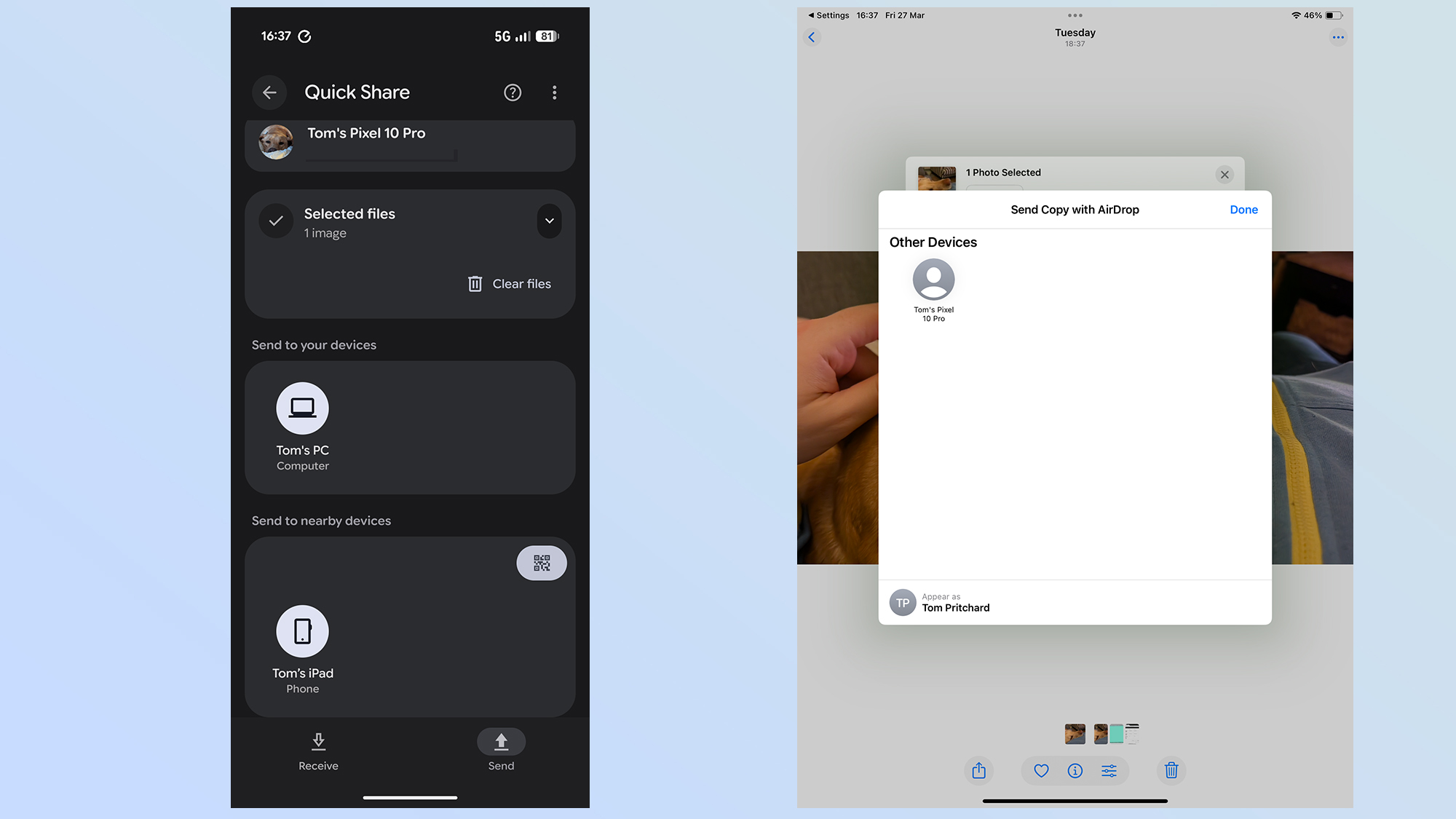
Task: Open the QR code sharing option
Action: pos(542,563)
